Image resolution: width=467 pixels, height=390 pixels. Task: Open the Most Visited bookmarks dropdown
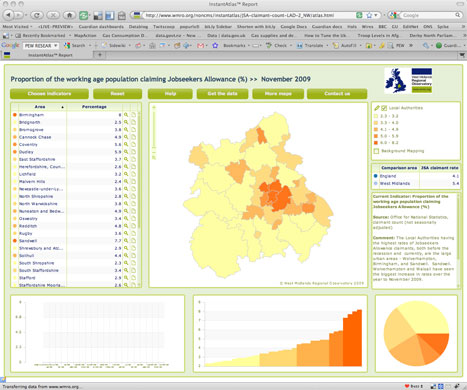(17, 27)
